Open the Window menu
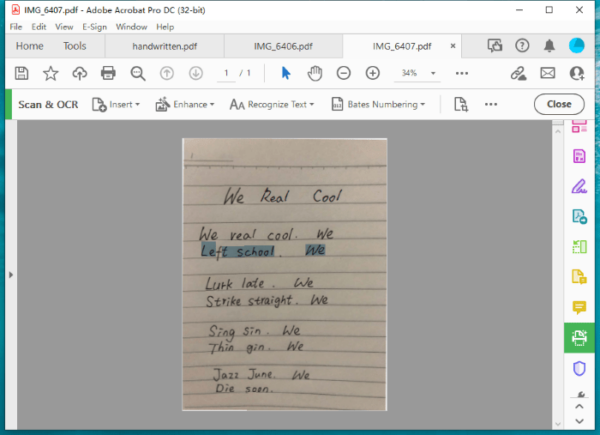The height and width of the screenshot is (435, 600). click(131, 27)
